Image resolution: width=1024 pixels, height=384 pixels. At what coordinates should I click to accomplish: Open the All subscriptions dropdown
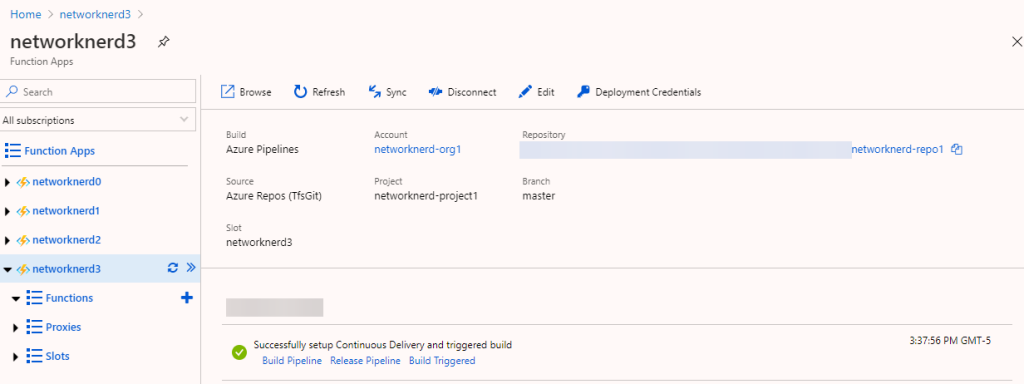click(98, 120)
